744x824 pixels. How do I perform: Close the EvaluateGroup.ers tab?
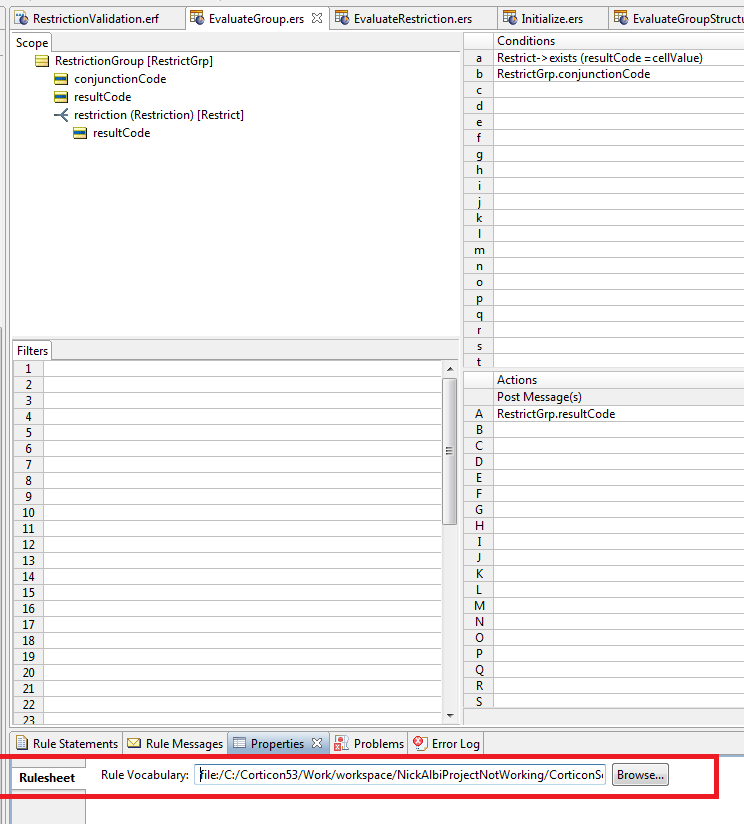coord(317,18)
